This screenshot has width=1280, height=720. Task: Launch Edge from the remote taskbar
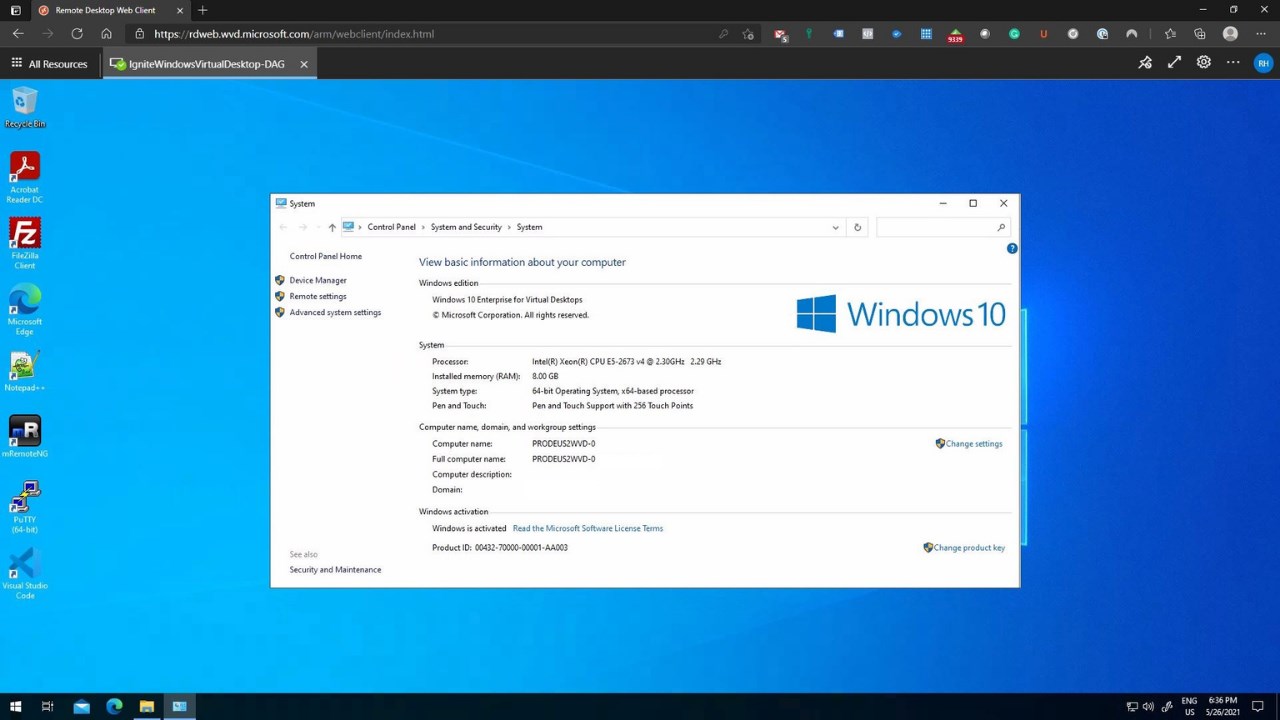(114, 707)
